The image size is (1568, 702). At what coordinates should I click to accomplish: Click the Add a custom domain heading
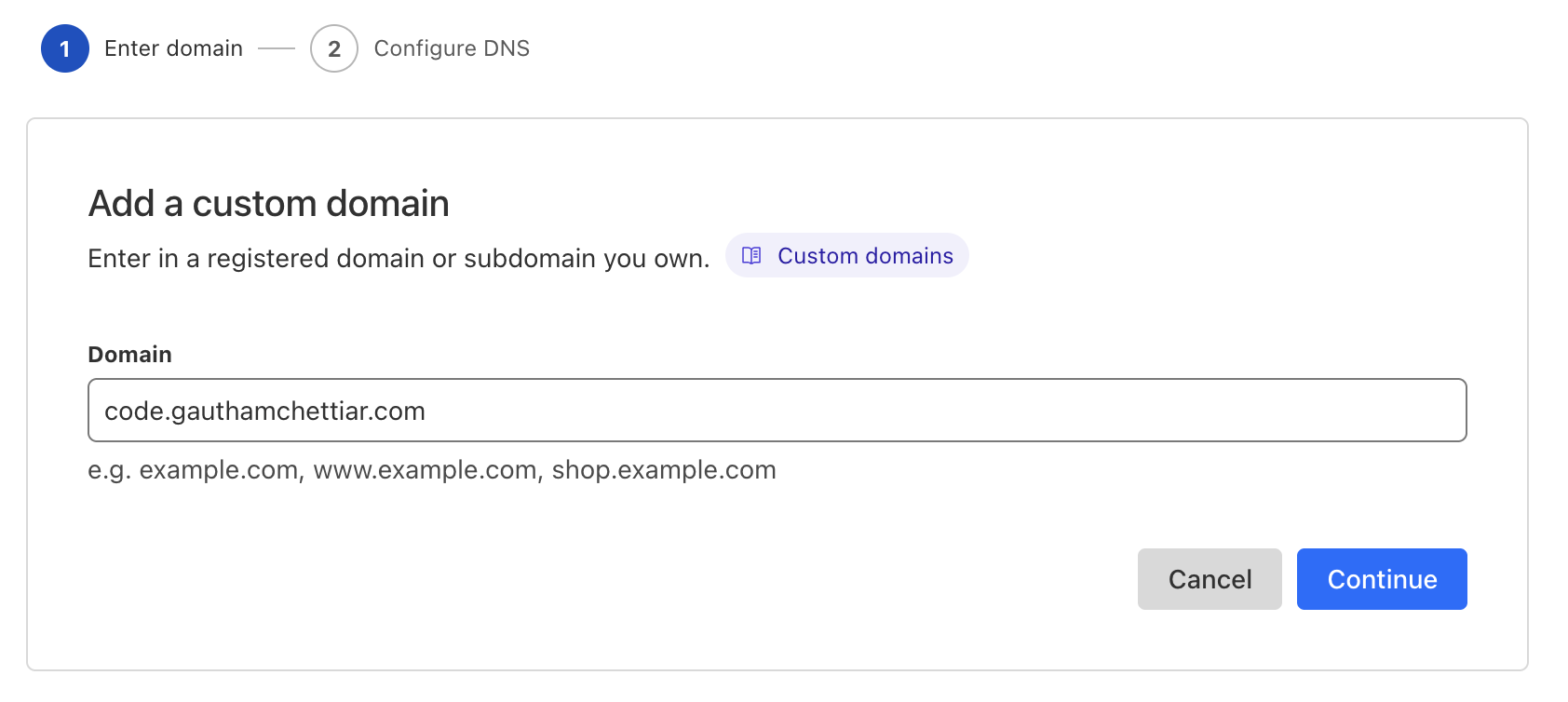(268, 203)
